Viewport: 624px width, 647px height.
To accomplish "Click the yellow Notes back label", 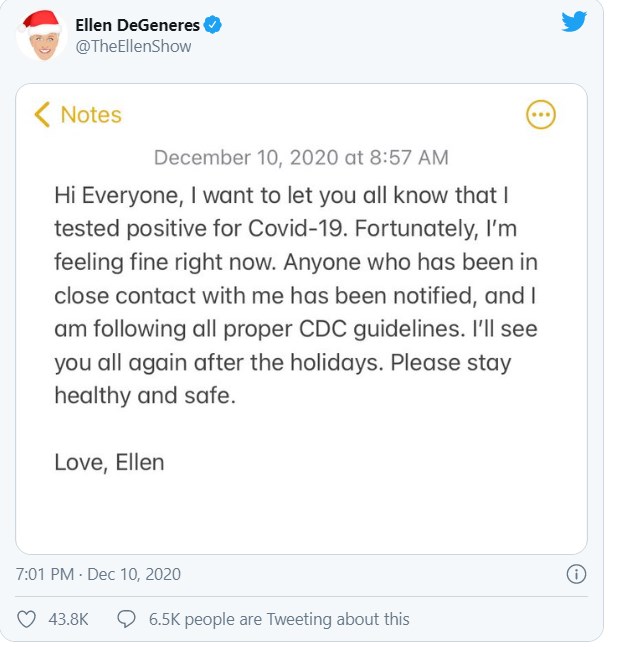I will click(x=91, y=114).
